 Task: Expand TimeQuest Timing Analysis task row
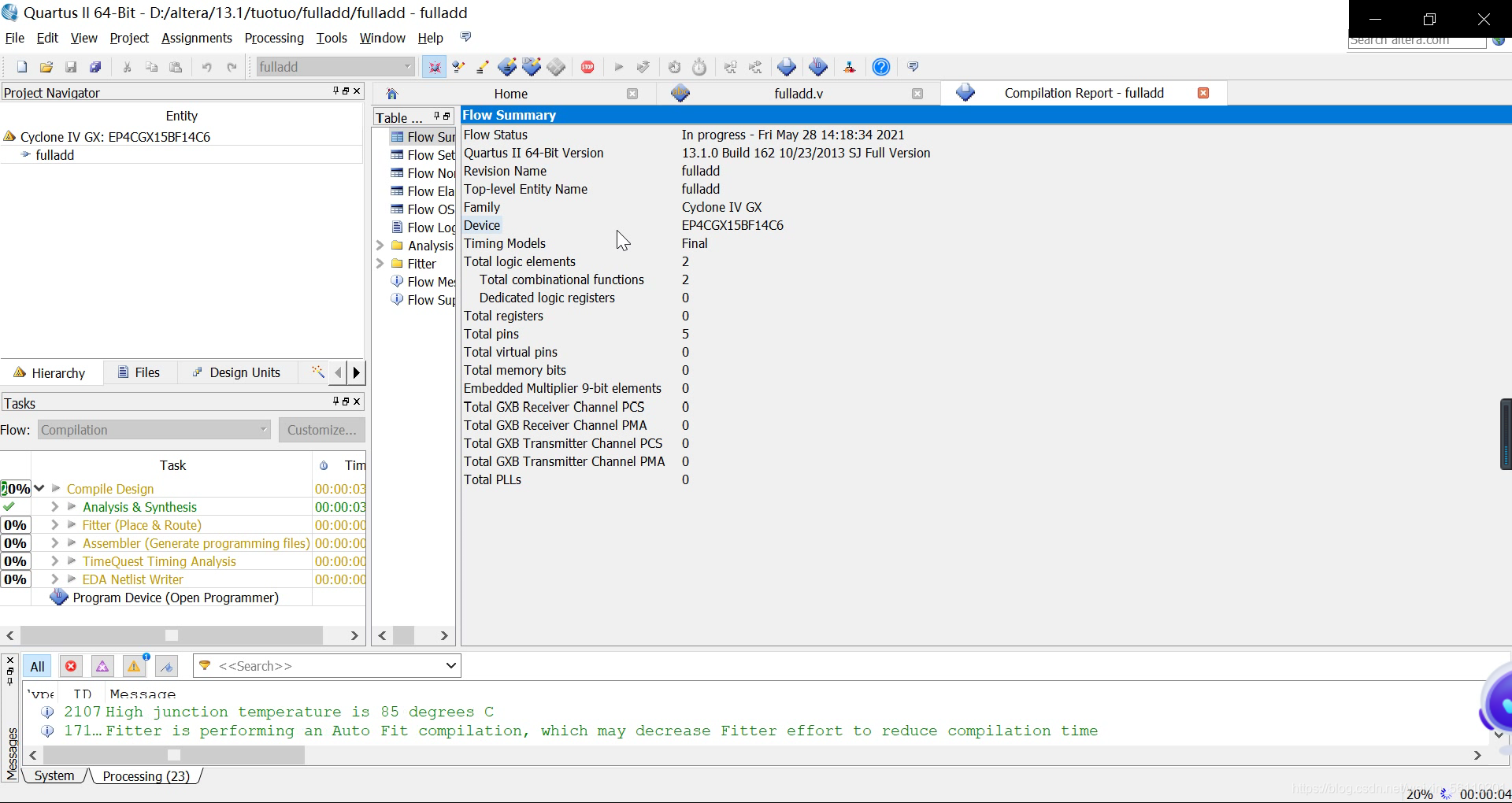(x=54, y=561)
